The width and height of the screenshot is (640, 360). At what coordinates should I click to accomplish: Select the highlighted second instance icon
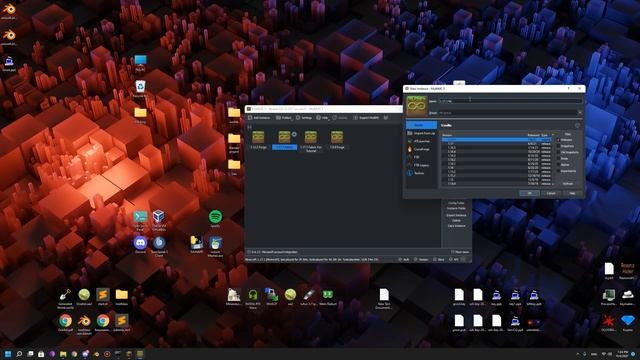(x=284, y=137)
